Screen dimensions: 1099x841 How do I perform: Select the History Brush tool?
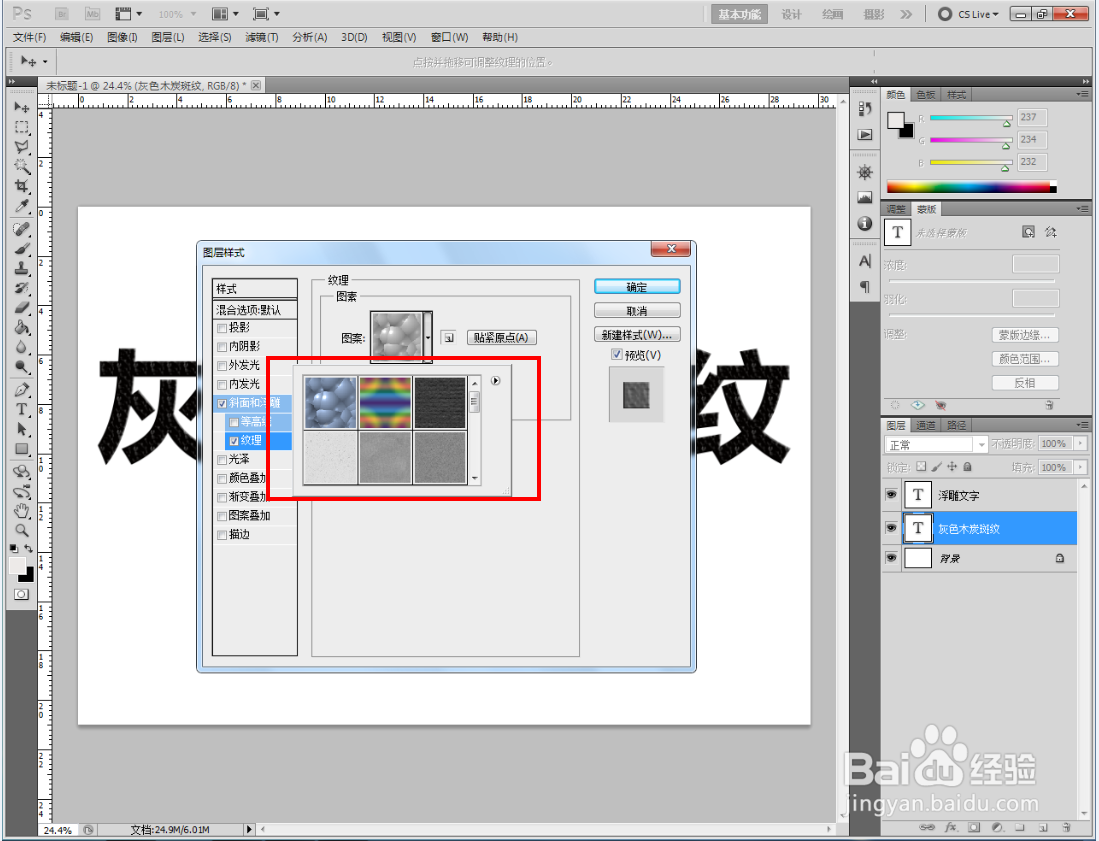[x=22, y=288]
